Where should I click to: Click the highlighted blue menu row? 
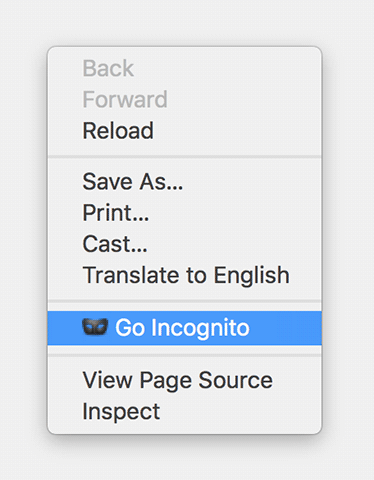(185, 328)
